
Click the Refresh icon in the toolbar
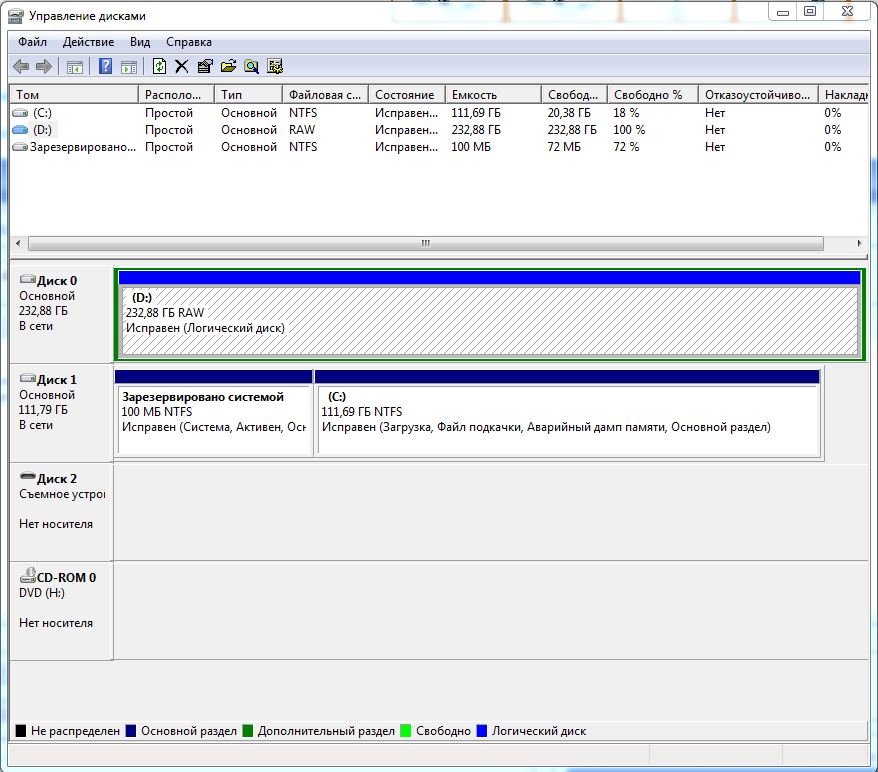(159, 67)
